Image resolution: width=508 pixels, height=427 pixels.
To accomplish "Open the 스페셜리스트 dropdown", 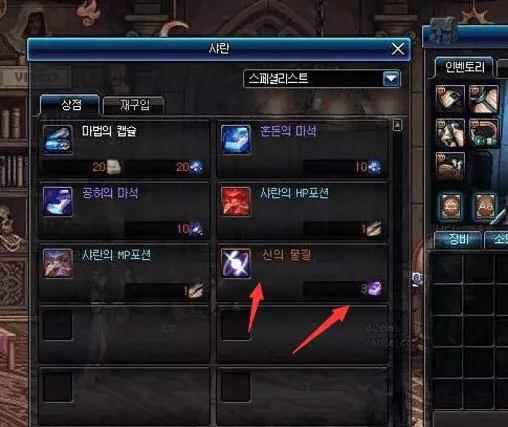I will pyautogui.click(x=322, y=79).
